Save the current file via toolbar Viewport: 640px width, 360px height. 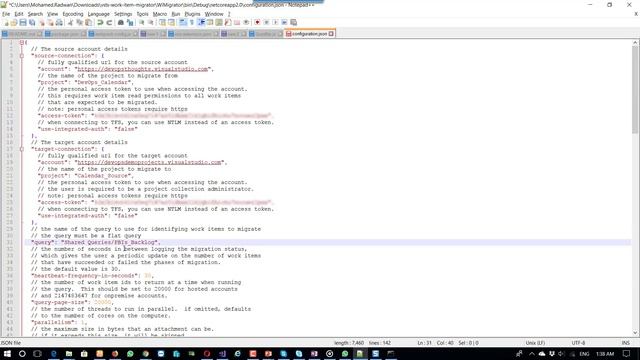pyautogui.click(x=23, y=22)
